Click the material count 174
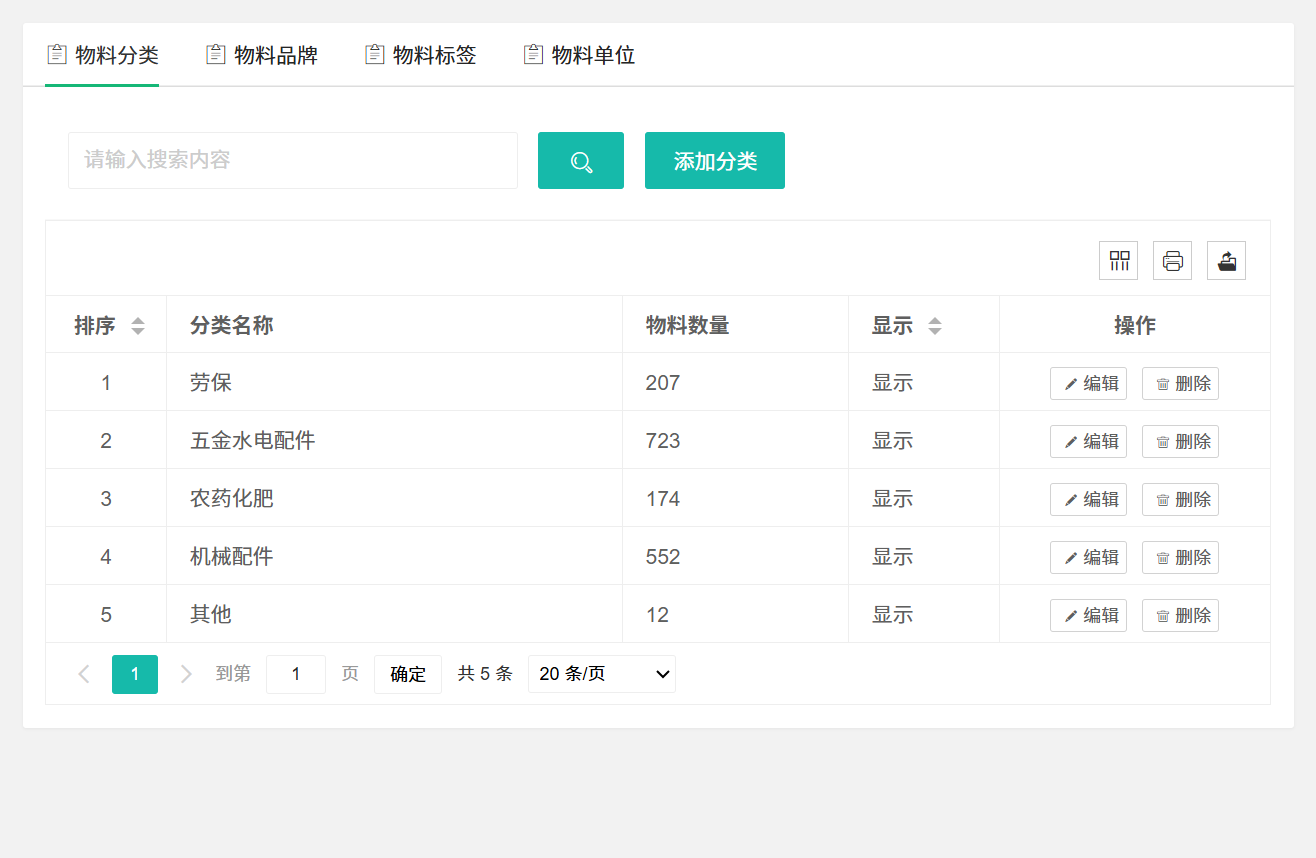The height and width of the screenshot is (858, 1316). point(663,499)
